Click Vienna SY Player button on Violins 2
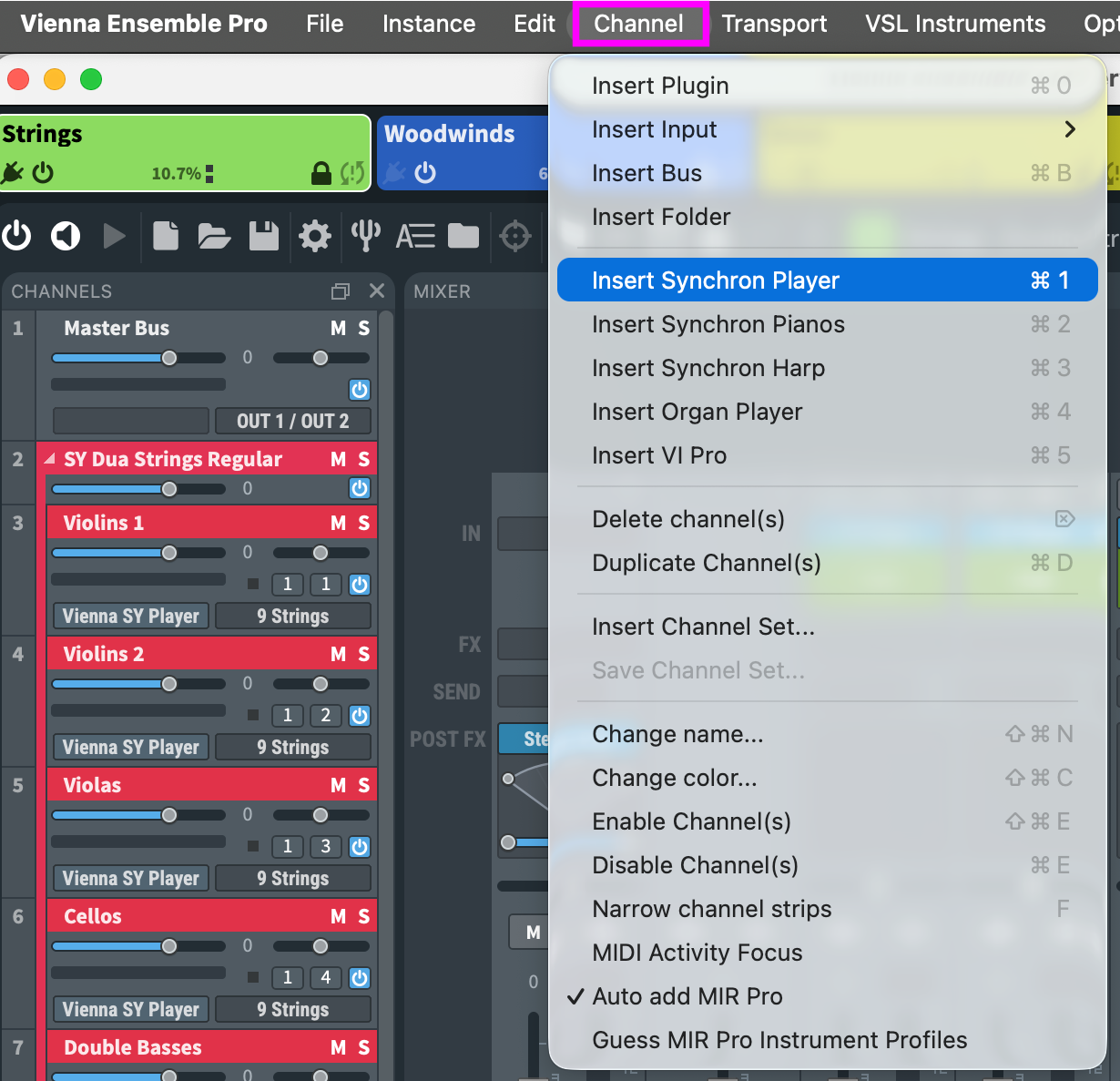Viewport: 1120px width, 1081px height. pos(130,747)
